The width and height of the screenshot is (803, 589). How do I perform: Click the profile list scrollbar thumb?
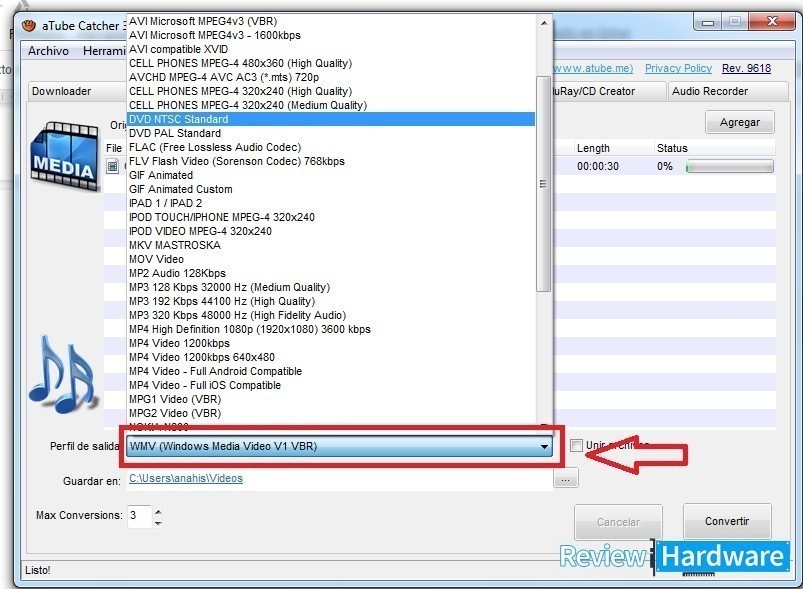pos(543,184)
